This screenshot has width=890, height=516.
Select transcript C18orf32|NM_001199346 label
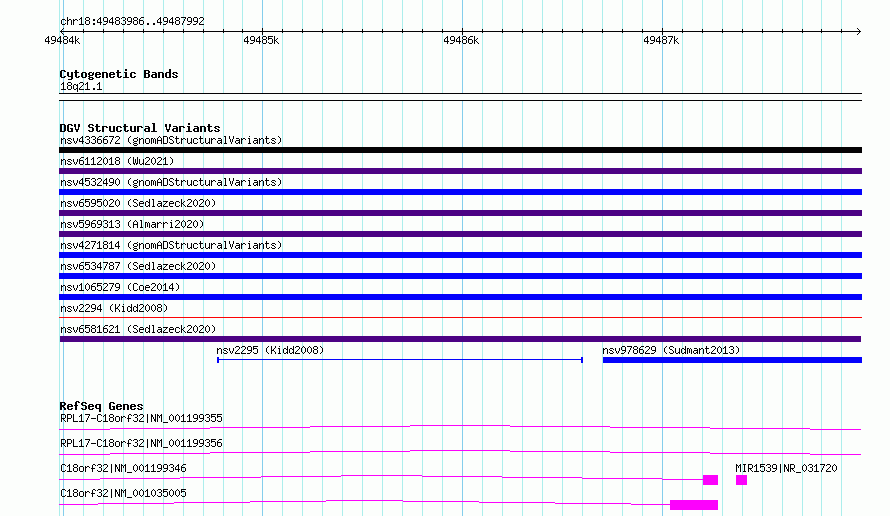point(123,468)
